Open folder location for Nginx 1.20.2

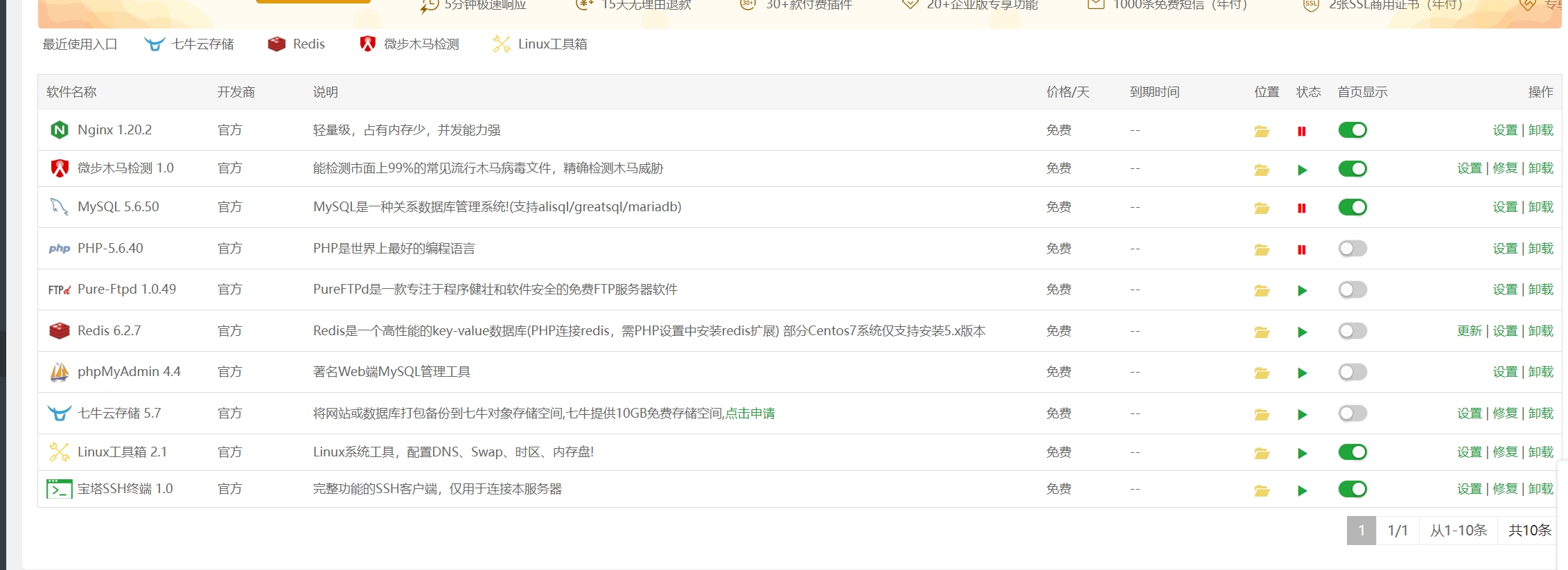[x=1262, y=131]
